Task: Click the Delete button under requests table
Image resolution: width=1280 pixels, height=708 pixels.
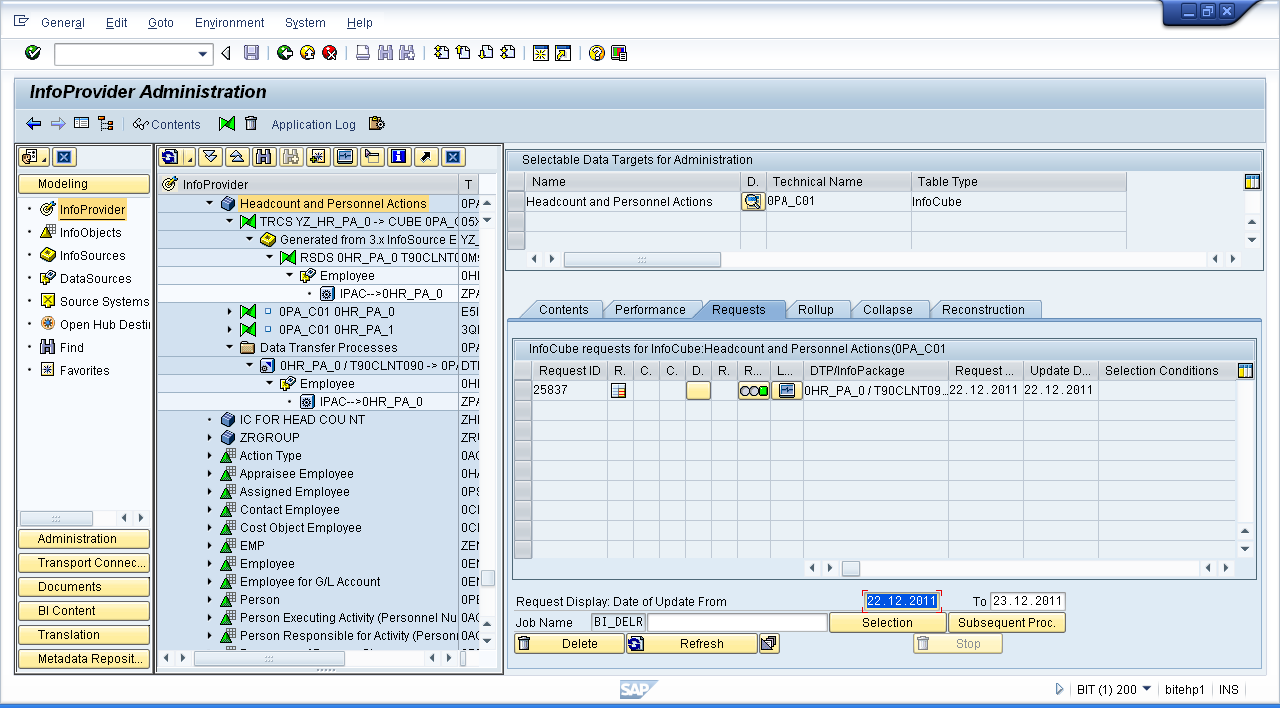Action: click(570, 644)
